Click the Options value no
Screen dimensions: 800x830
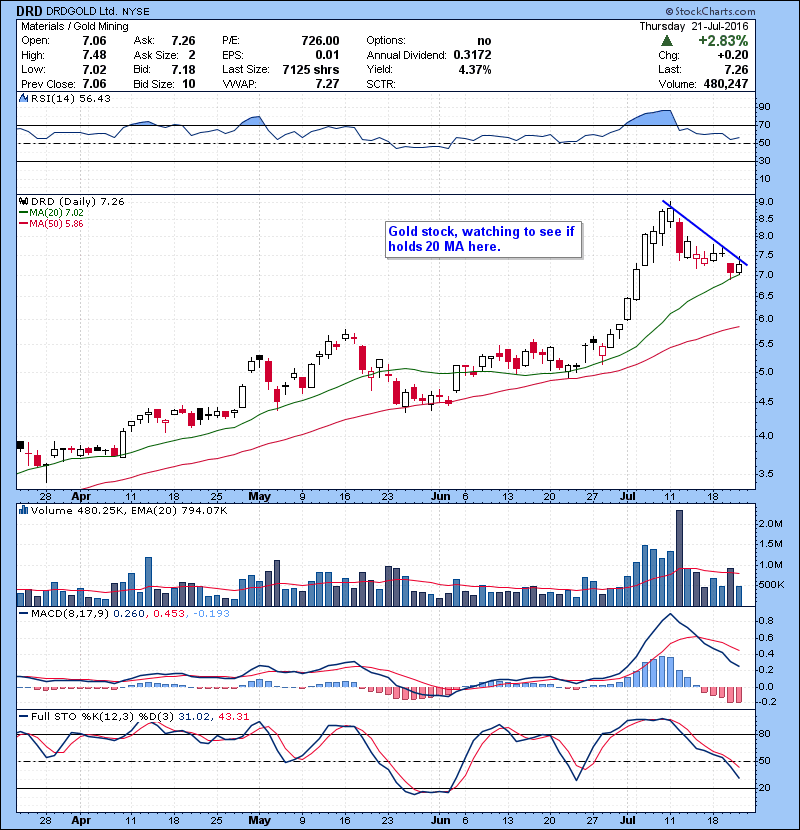tap(484, 41)
